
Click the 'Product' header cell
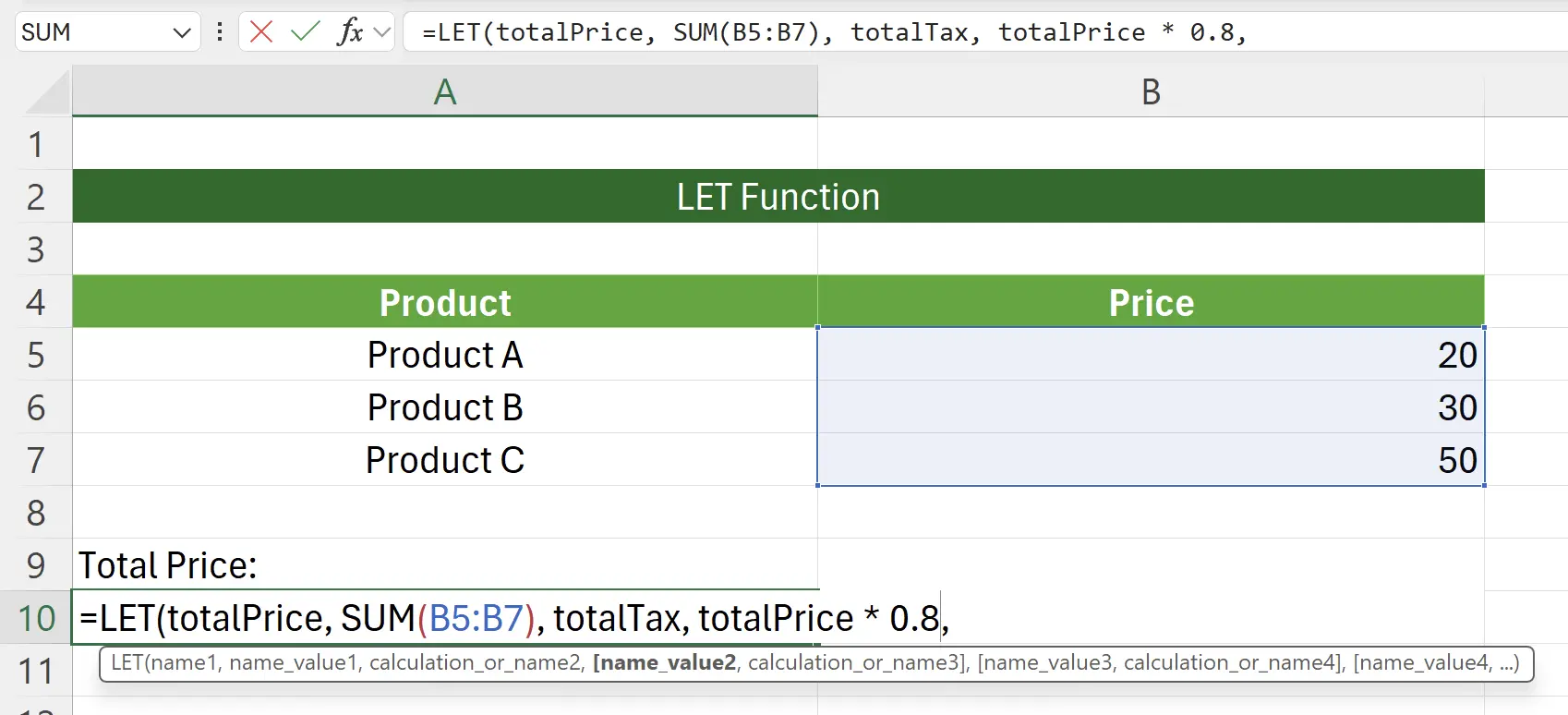point(445,302)
